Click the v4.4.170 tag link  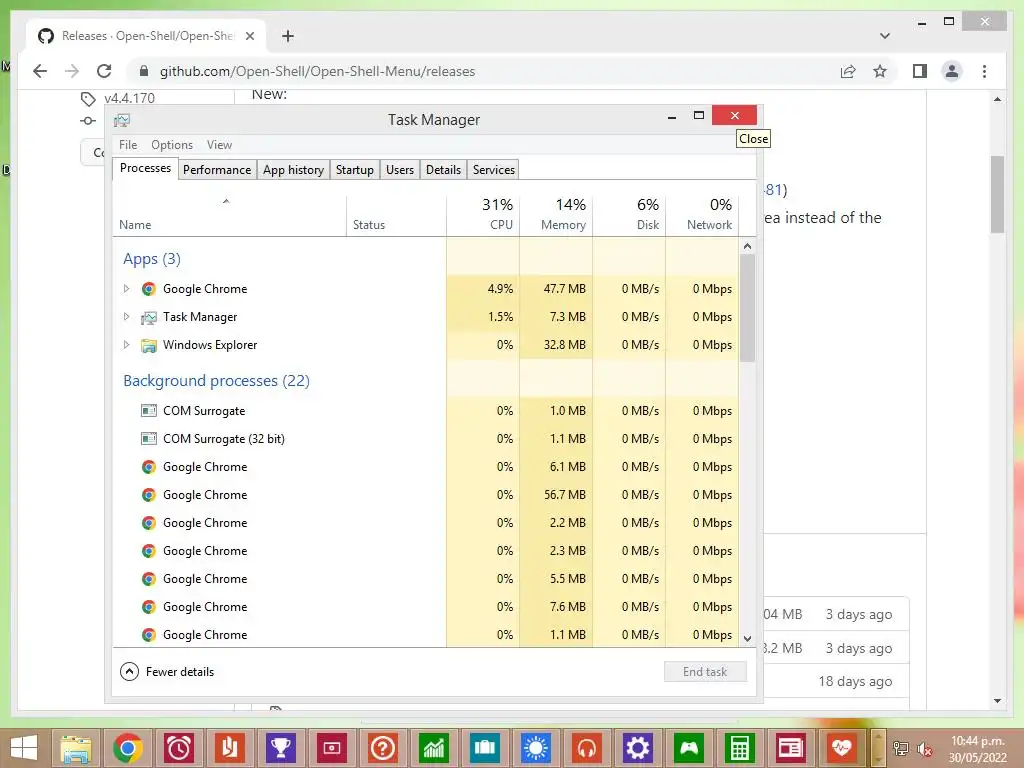point(129,98)
